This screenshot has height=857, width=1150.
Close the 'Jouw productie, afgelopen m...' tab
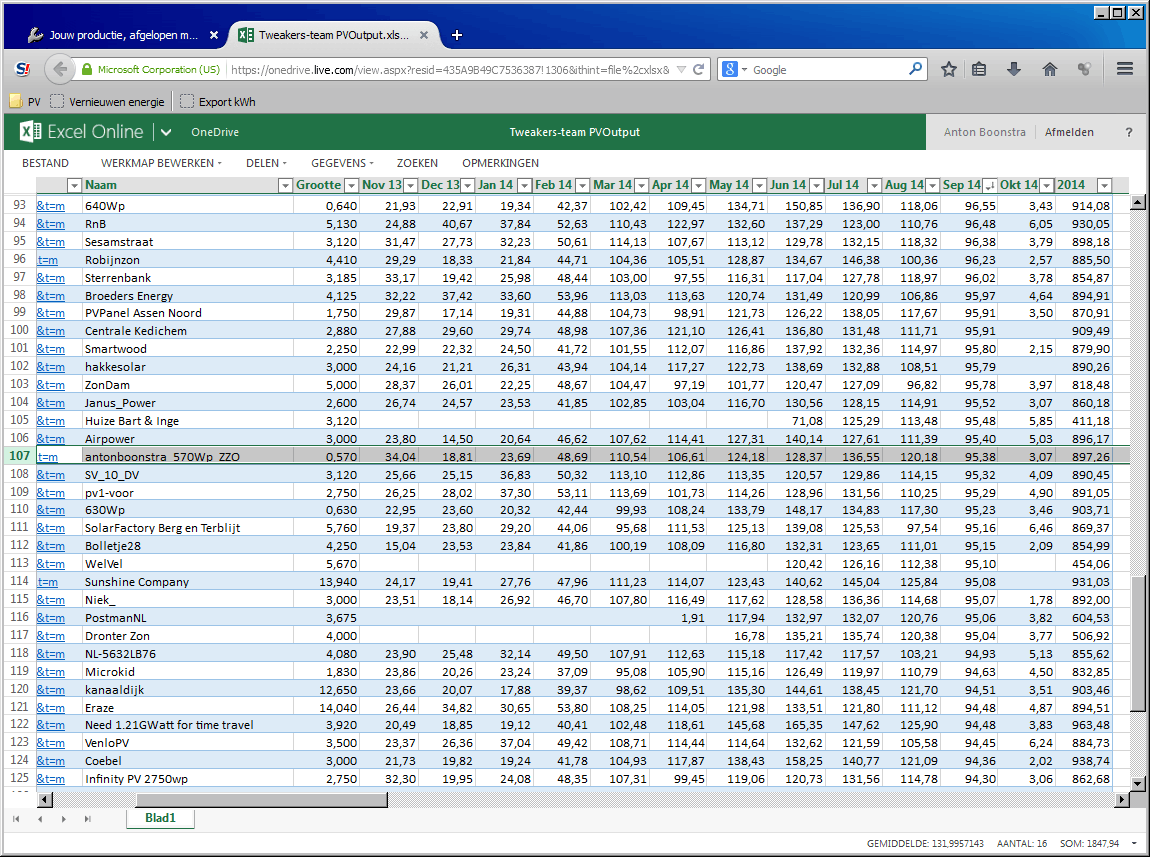(213, 35)
